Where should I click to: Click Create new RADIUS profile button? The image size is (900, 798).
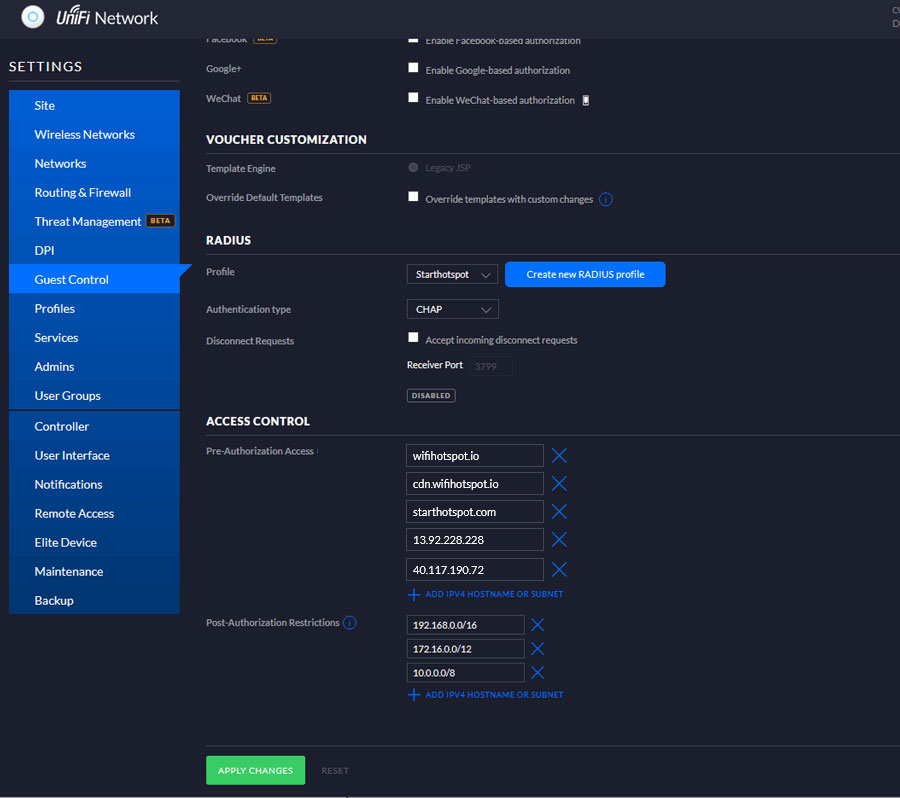585,274
